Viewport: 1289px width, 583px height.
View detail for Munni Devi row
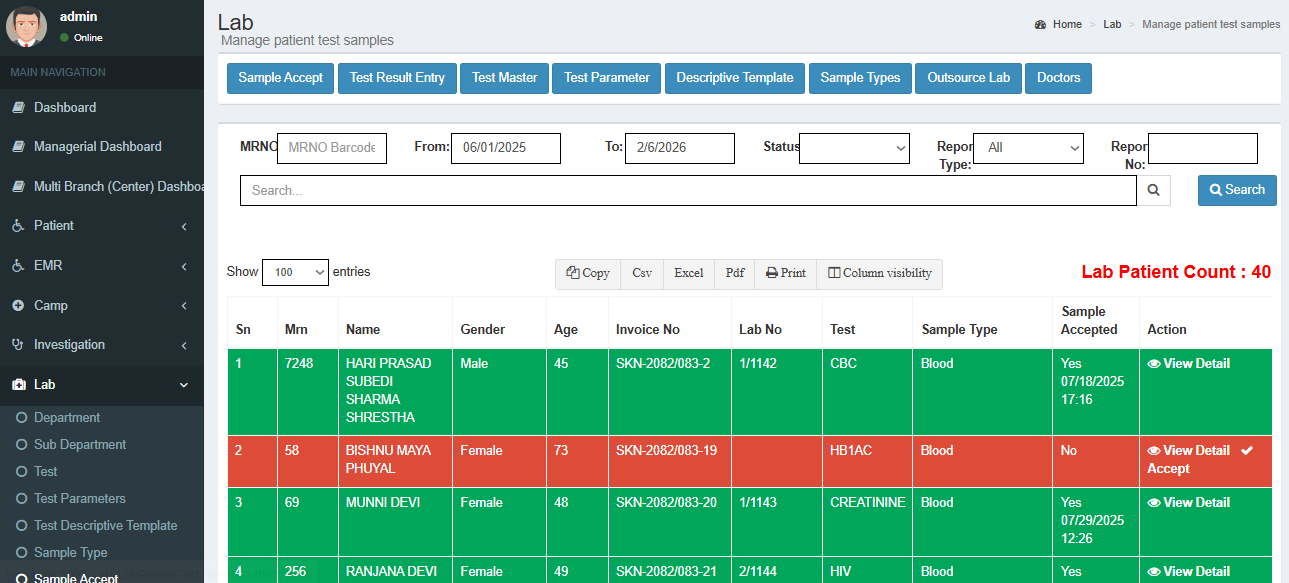click(x=1189, y=503)
